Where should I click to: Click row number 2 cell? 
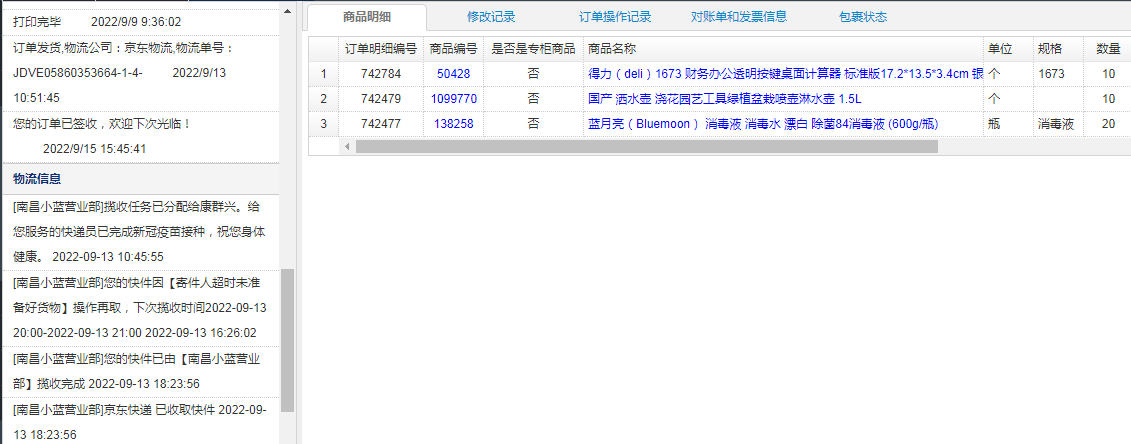pos(324,99)
